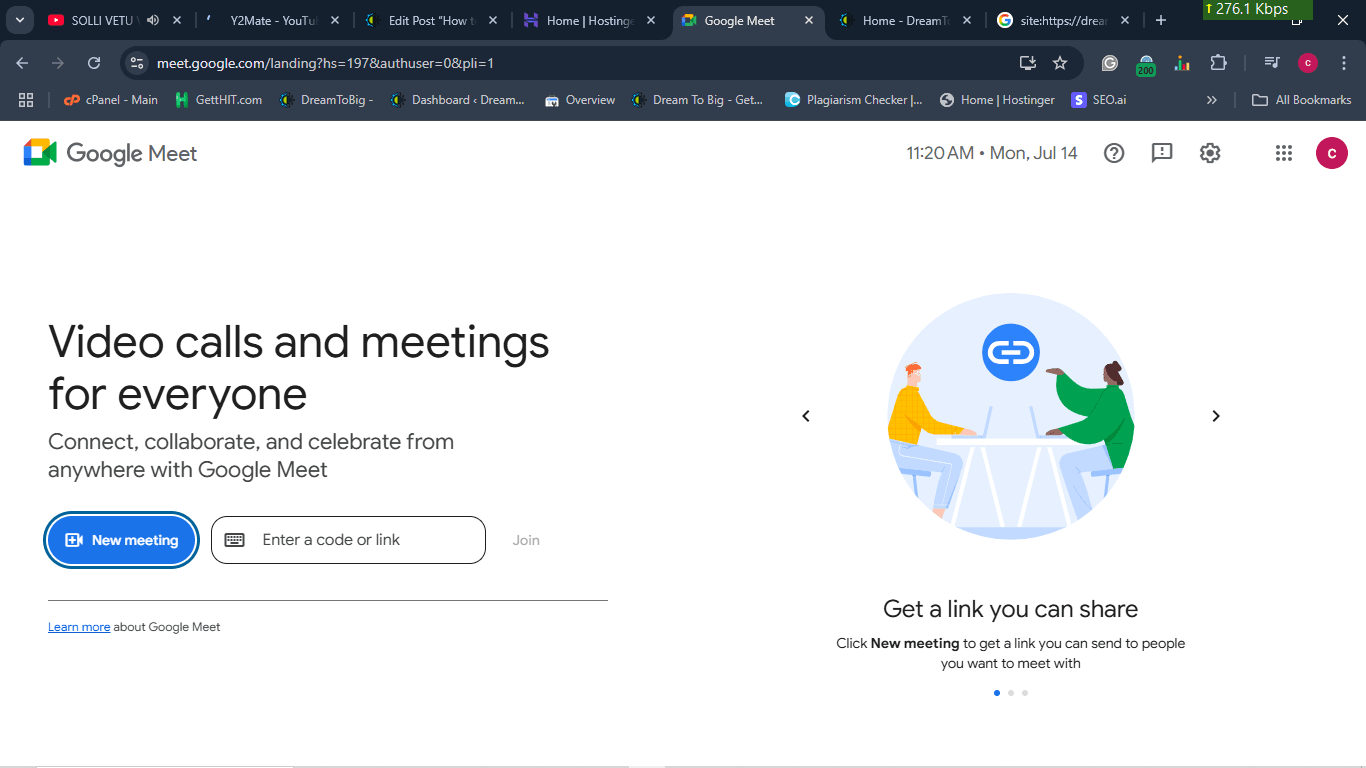Viewport: 1366px width, 768px height.
Task: Bookmark this page with star icon
Action: (1060, 63)
